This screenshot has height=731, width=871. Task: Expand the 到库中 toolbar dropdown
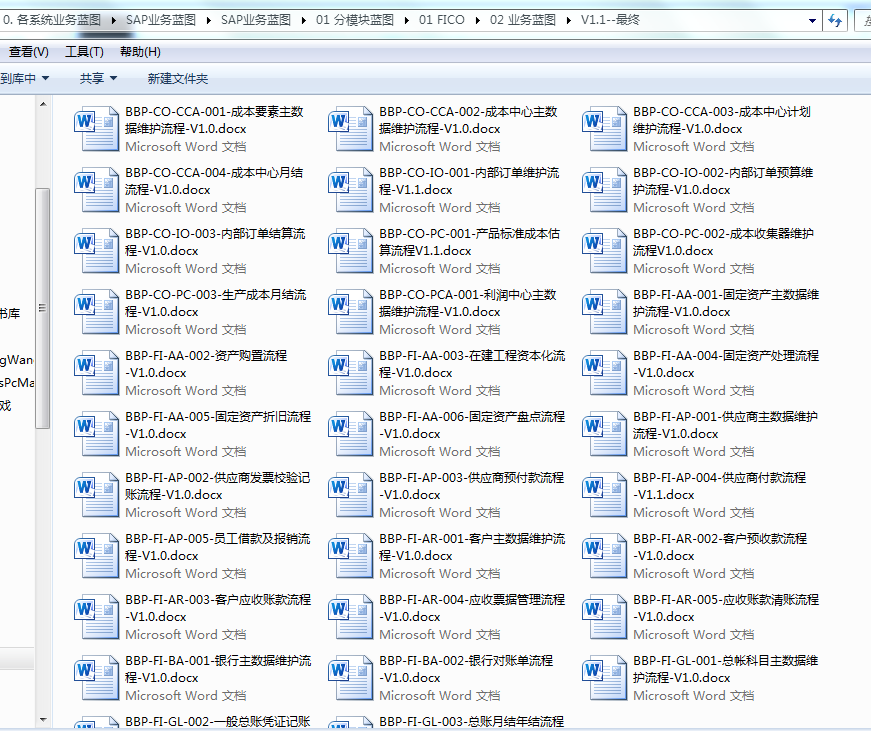click(x=25, y=78)
